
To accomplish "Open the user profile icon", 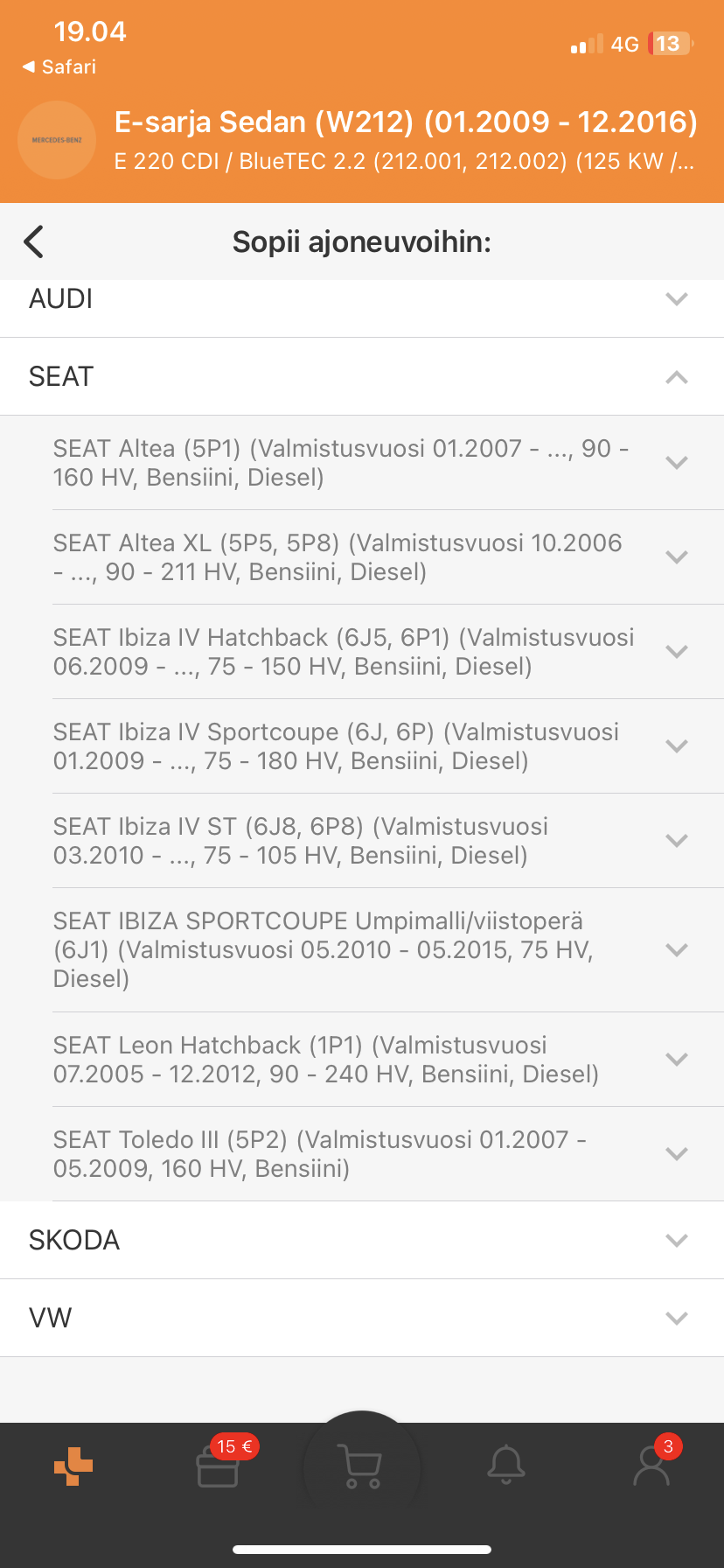I will [651, 1465].
